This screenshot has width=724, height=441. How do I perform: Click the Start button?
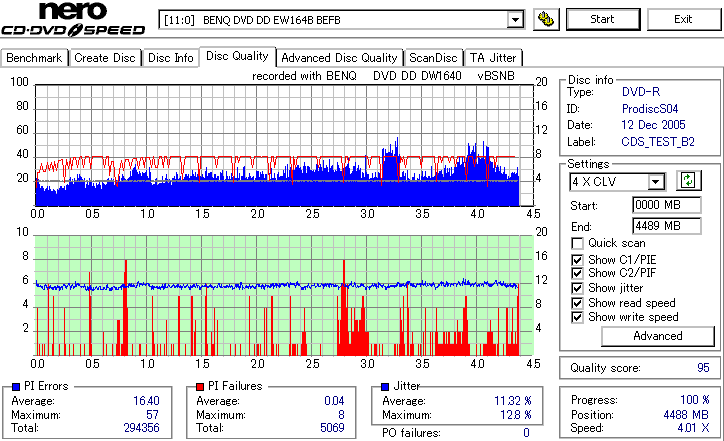(603, 19)
